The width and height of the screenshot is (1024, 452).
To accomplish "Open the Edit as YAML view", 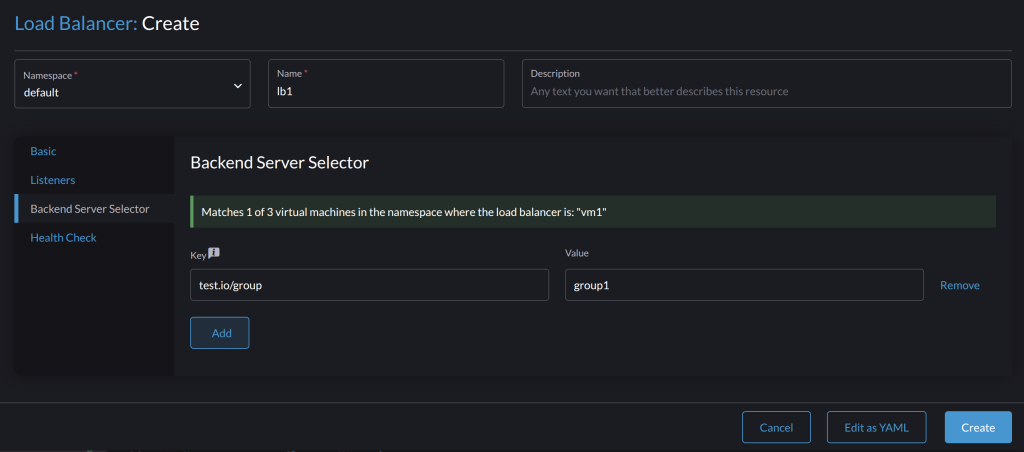I will (x=877, y=427).
